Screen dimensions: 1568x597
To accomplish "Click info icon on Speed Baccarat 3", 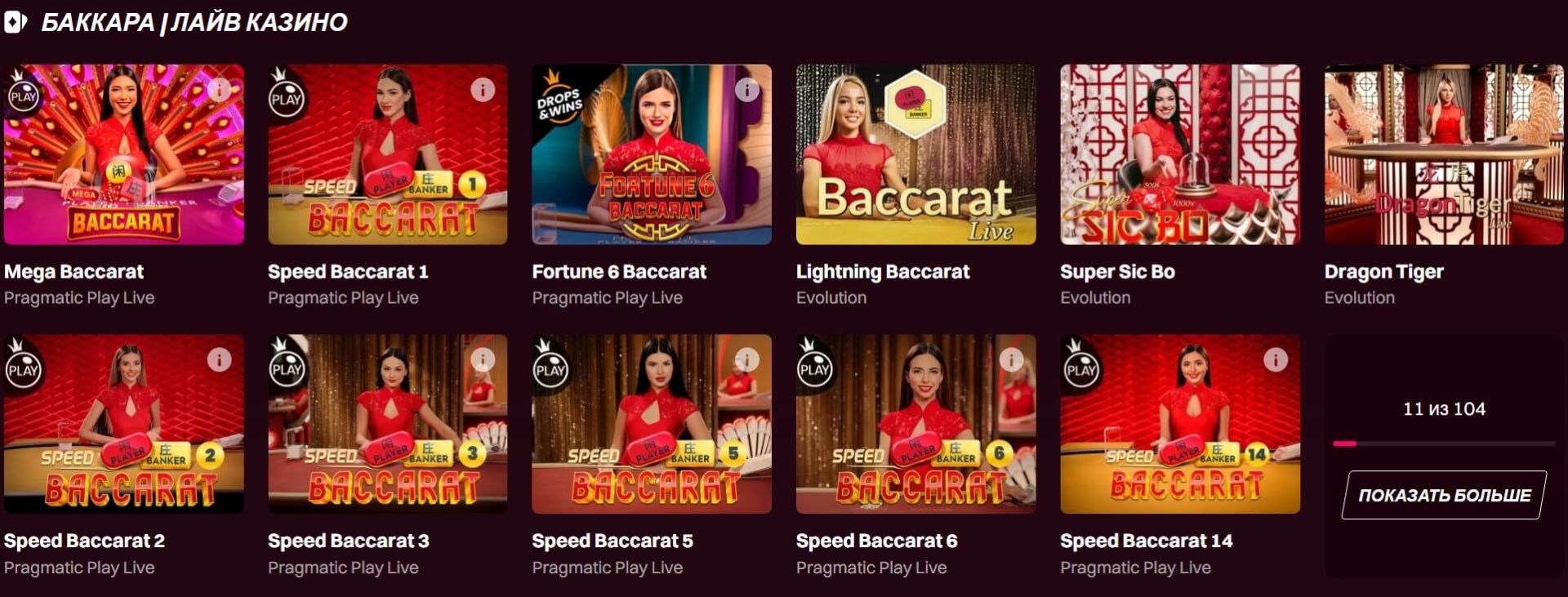I will tap(483, 359).
